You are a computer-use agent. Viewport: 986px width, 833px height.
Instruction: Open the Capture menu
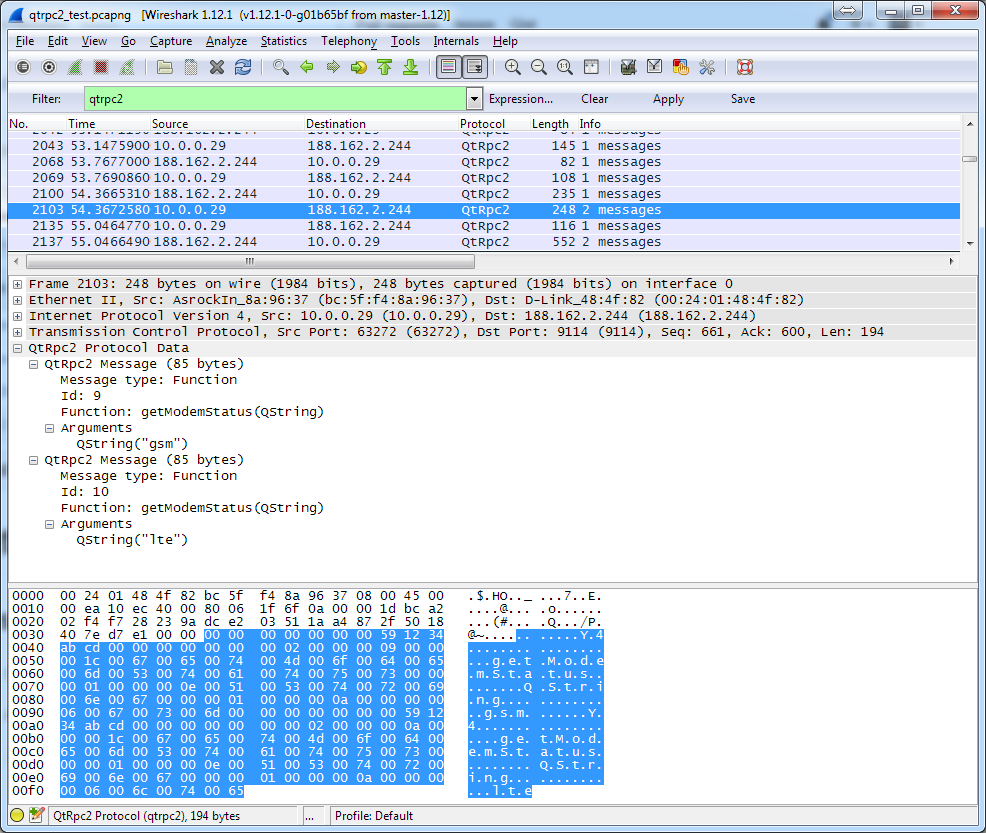pyautogui.click(x=170, y=41)
